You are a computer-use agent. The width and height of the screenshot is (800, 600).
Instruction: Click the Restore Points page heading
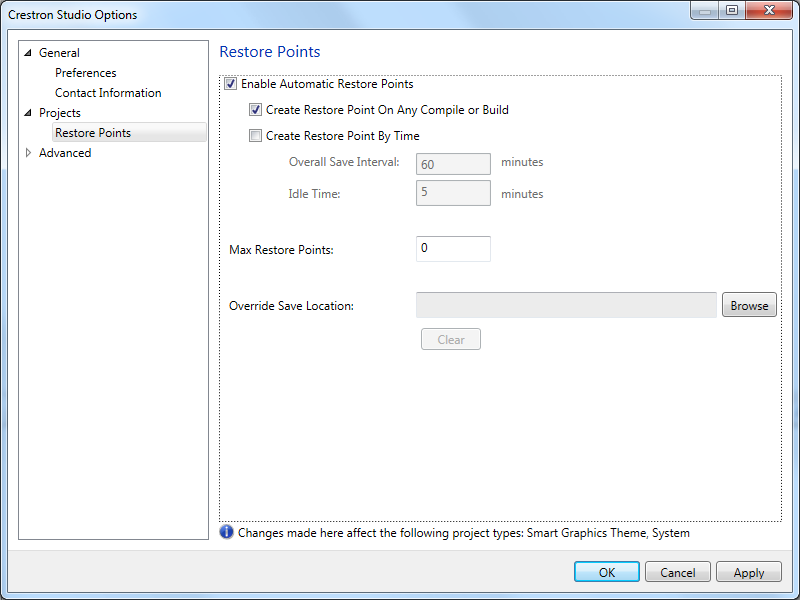click(270, 52)
